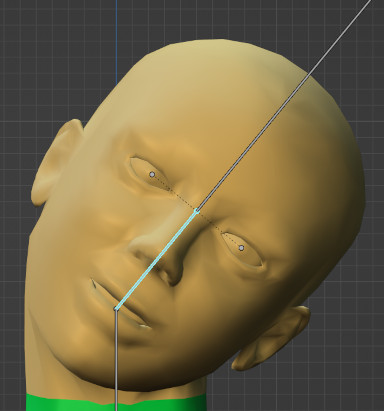Click the eye bone dot in the lower eye
The width and height of the screenshot is (384, 411).
241,248
